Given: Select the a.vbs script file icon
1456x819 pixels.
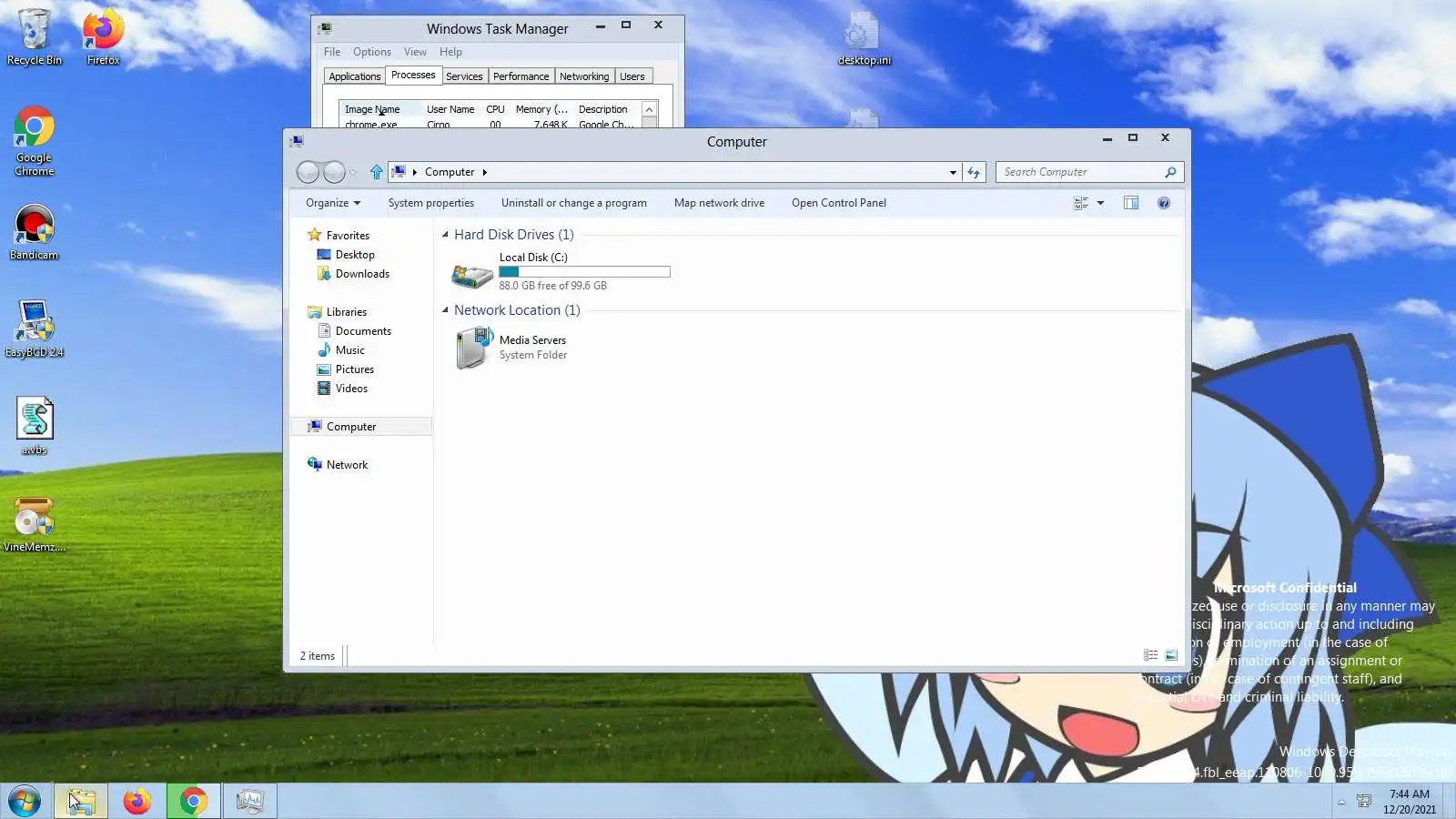Looking at the screenshot, I should 35,426.
